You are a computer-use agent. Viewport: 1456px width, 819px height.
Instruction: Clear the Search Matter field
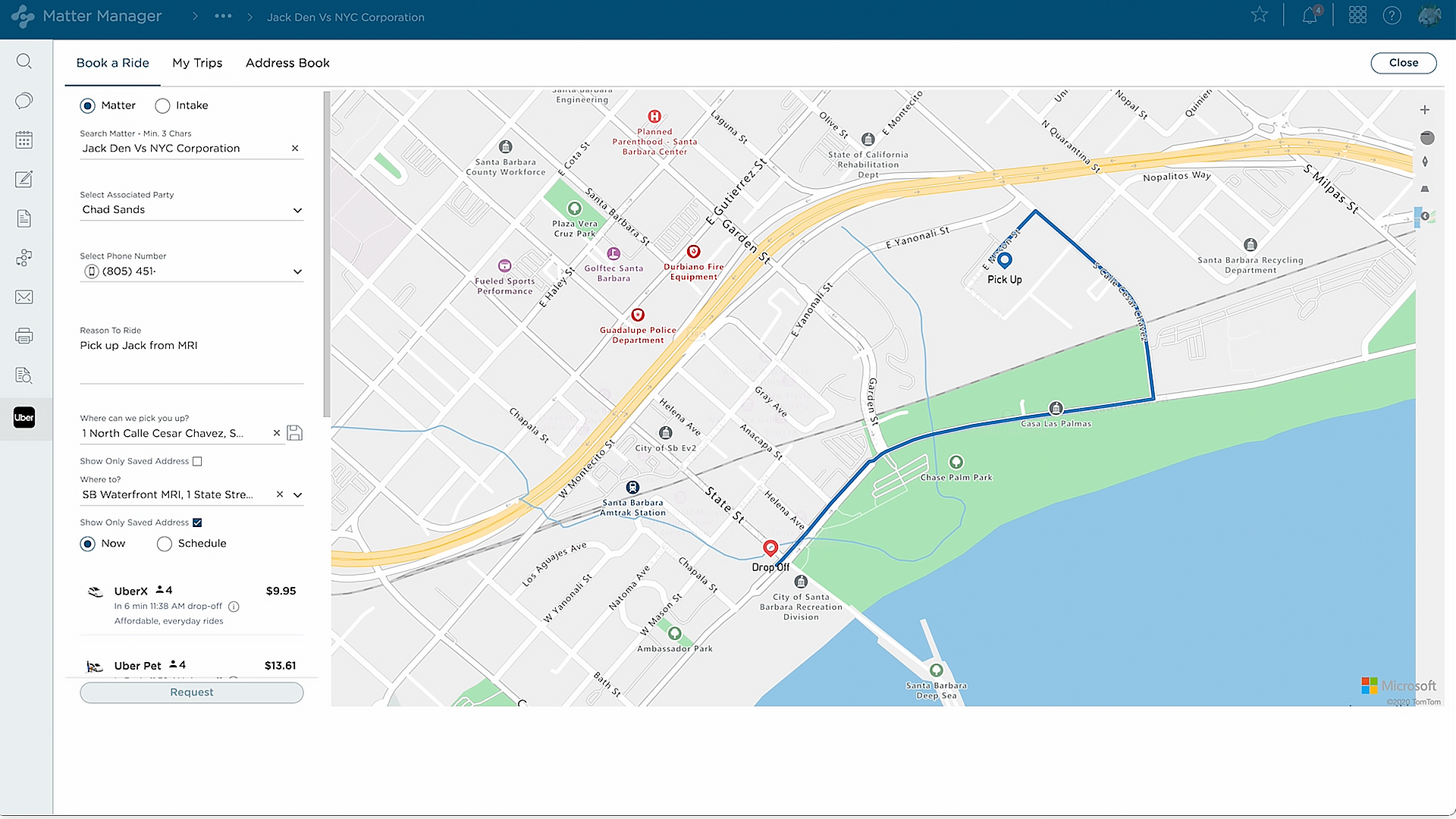(295, 148)
